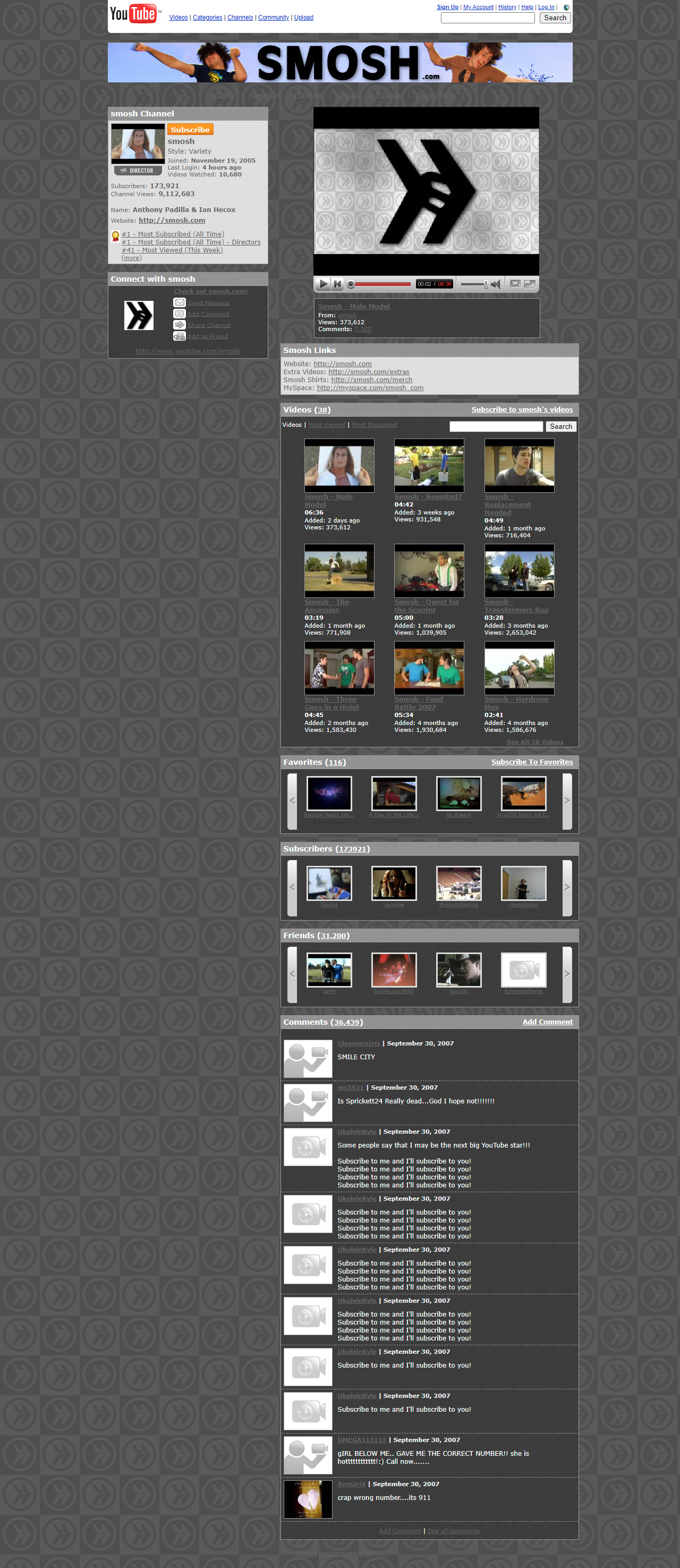This screenshot has height=1568, width=680.
Task: Switch player to full screen icon
Action: click(x=530, y=284)
